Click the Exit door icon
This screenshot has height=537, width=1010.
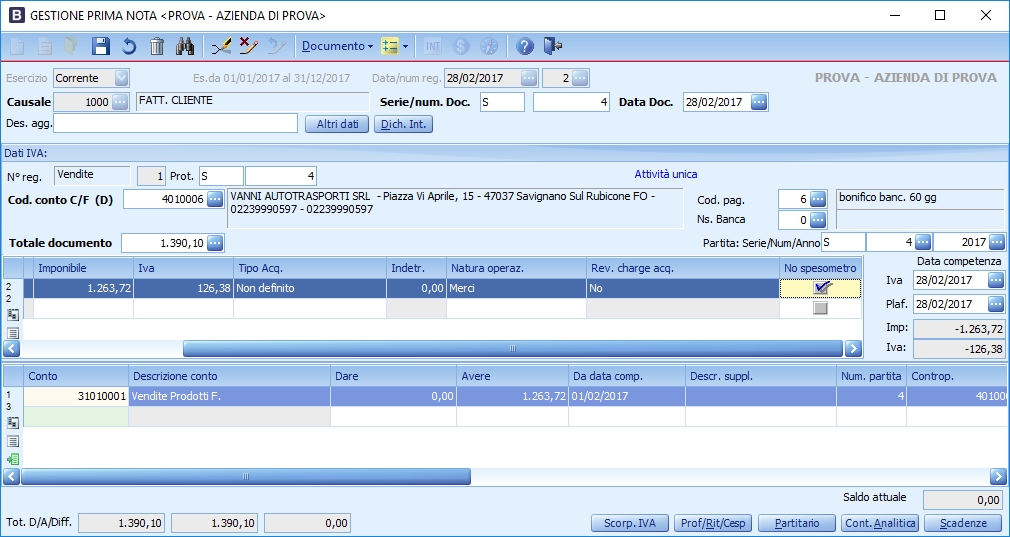(x=553, y=46)
